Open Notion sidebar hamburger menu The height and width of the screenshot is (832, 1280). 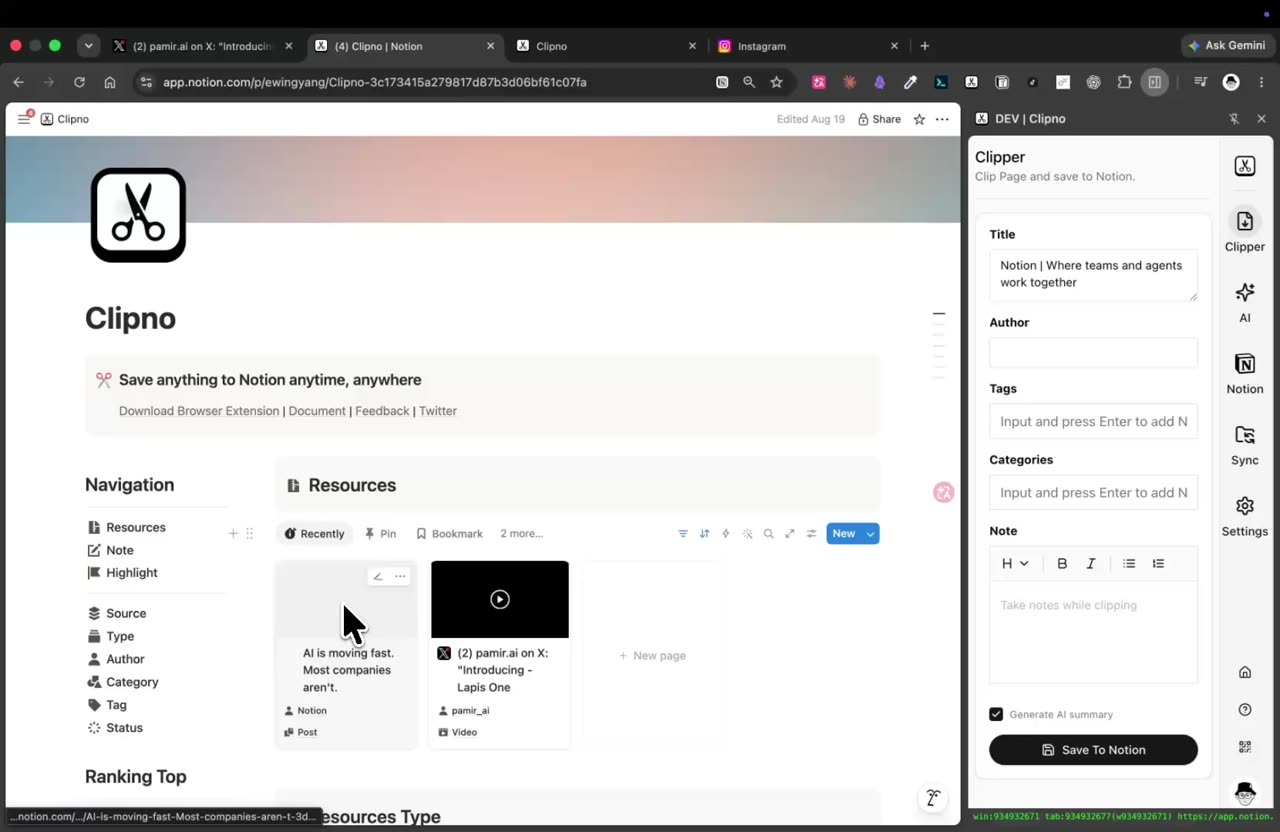tap(24, 119)
